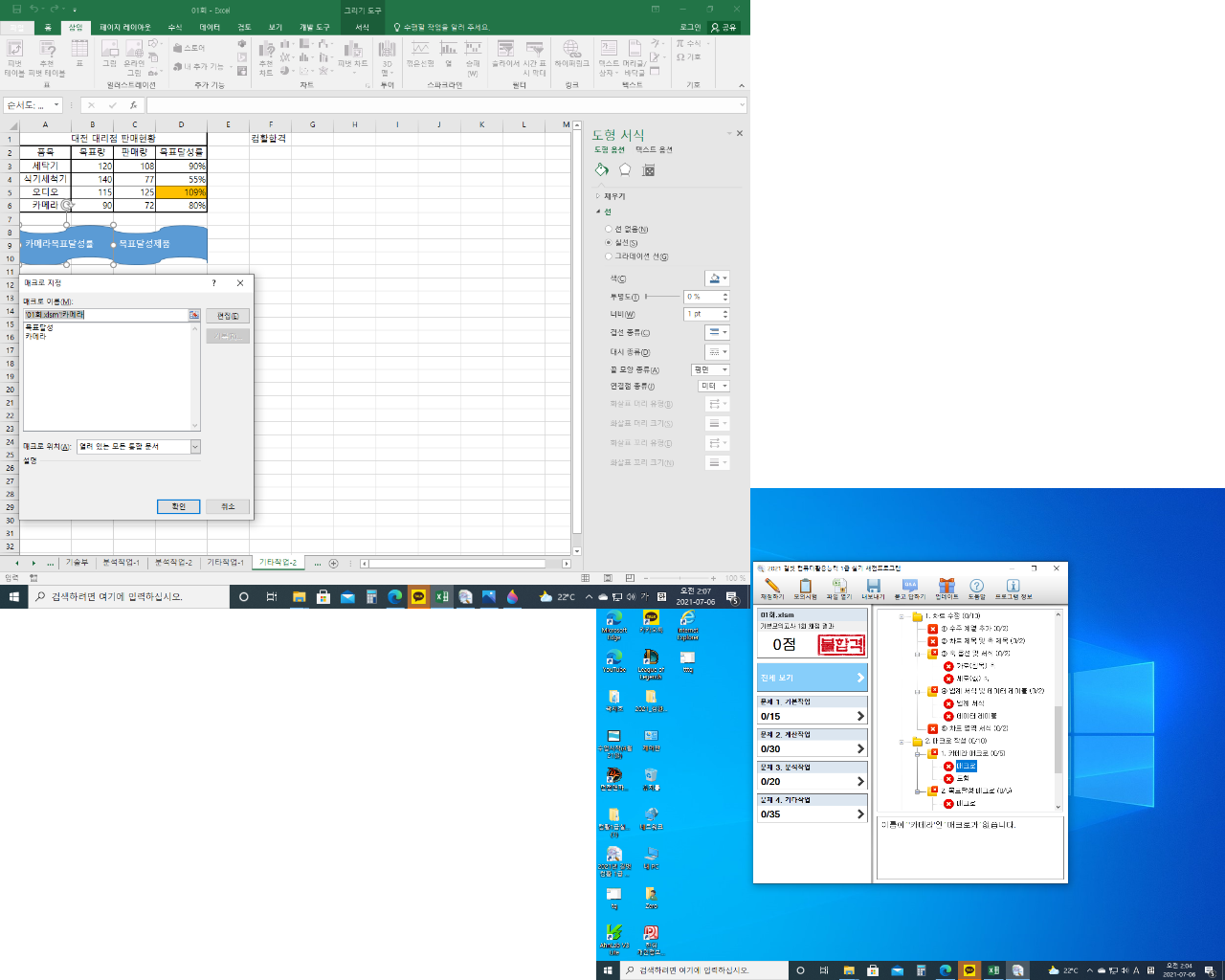
Task: Select the 실선 solid line radio button
Action: 609,243
